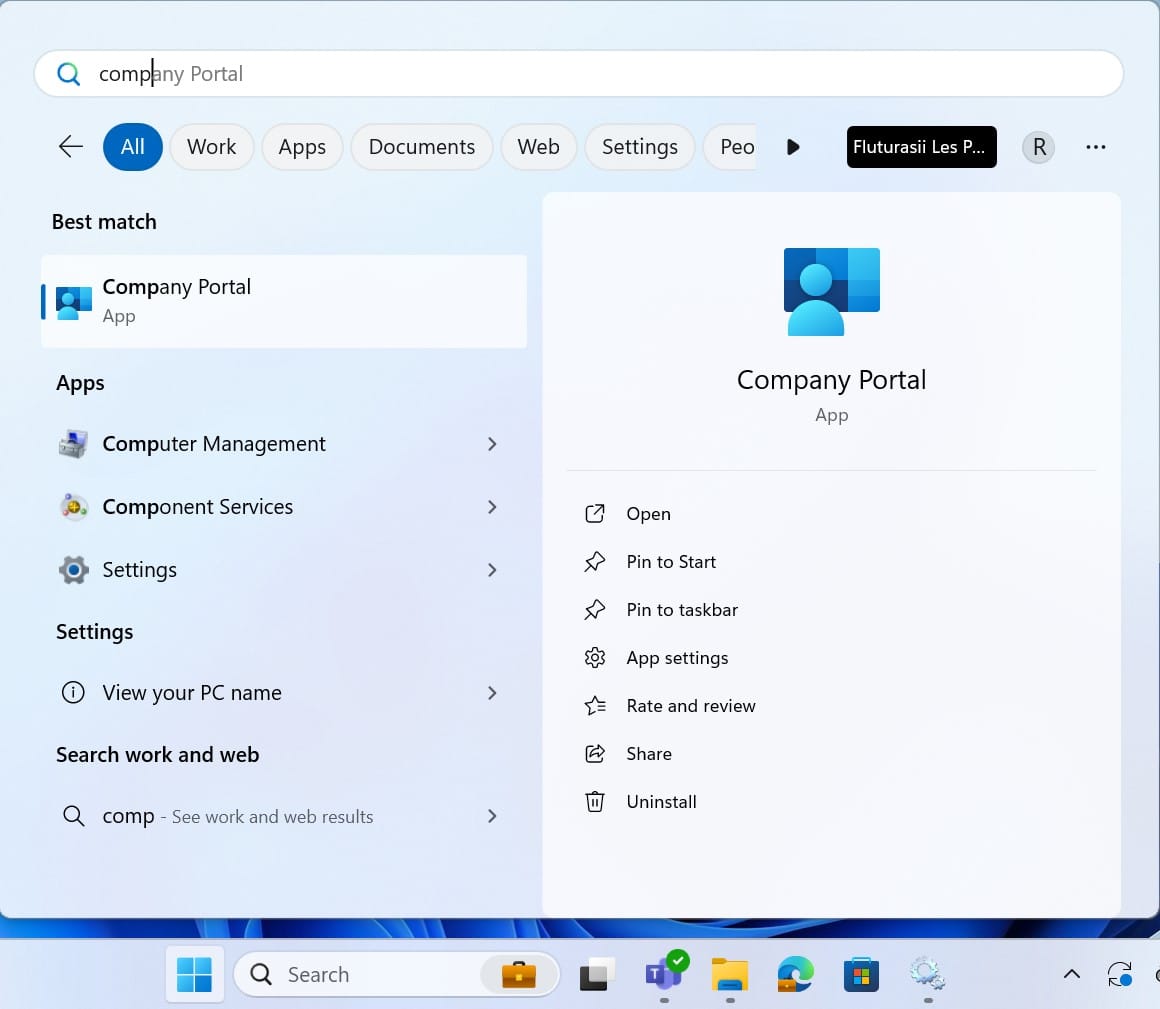Image resolution: width=1160 pixels, height=1009 pixels.
Task: Choose Pin to taskbar
Action: pos(682,610)
